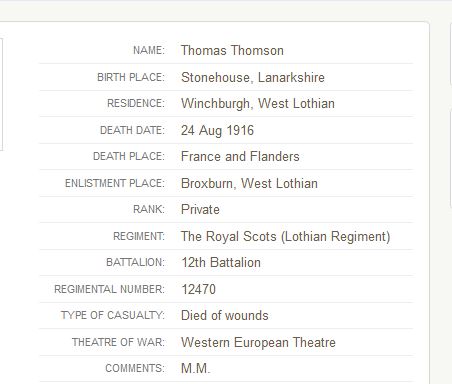
Task: Select the 12th Battalion value
Action: (x=221, y=263)
